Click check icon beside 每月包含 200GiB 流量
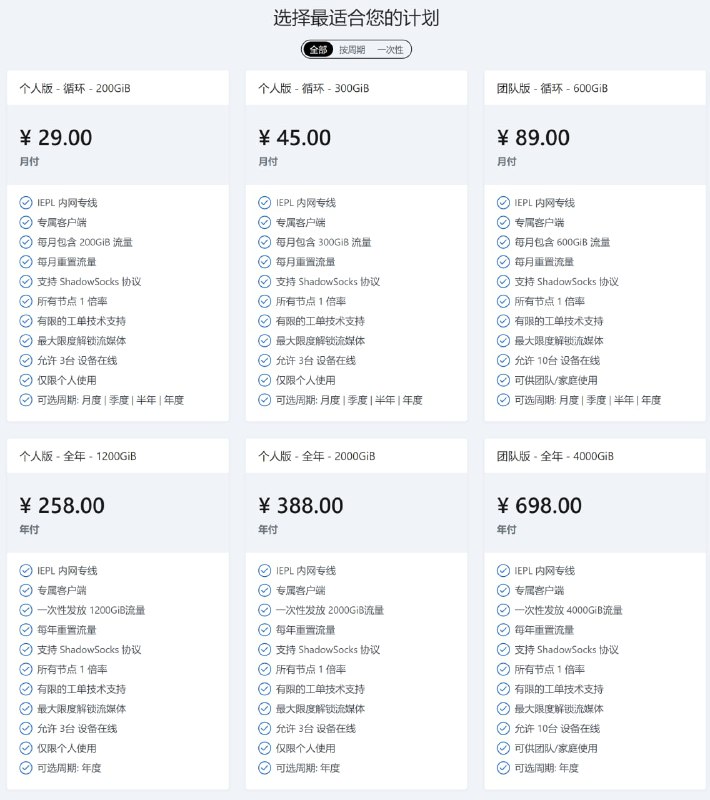Viewport: 710px width, 800px height. (x=26, y=242)
